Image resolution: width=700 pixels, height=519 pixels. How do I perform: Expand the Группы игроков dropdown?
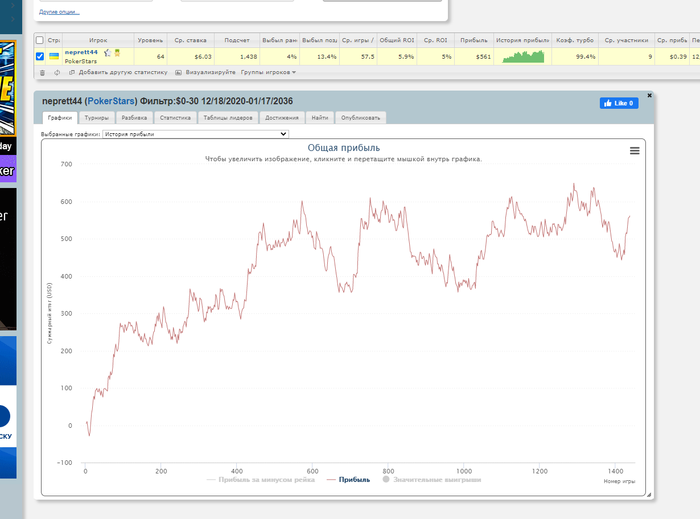pyautogui.click(x=268, y=72)
